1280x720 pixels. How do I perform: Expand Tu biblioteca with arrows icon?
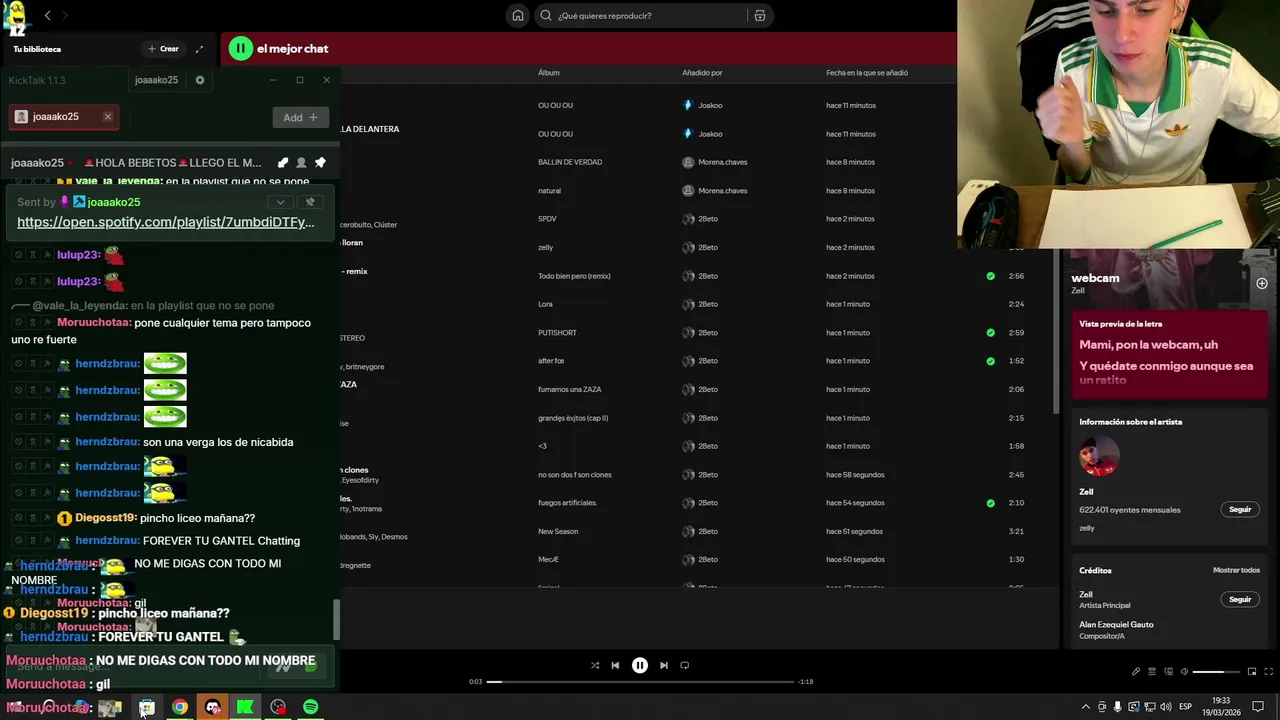tap(199, 48)
